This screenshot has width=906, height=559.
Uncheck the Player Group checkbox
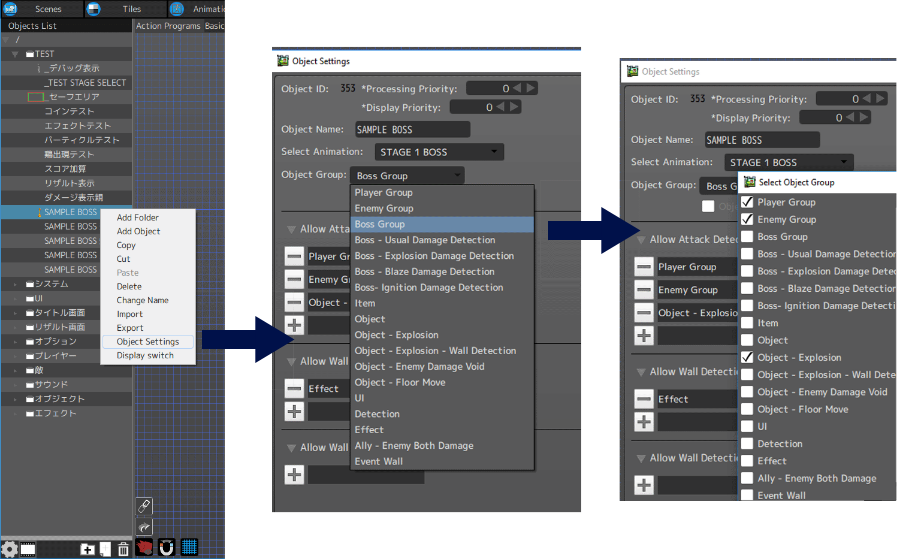[x=747, y=202]
